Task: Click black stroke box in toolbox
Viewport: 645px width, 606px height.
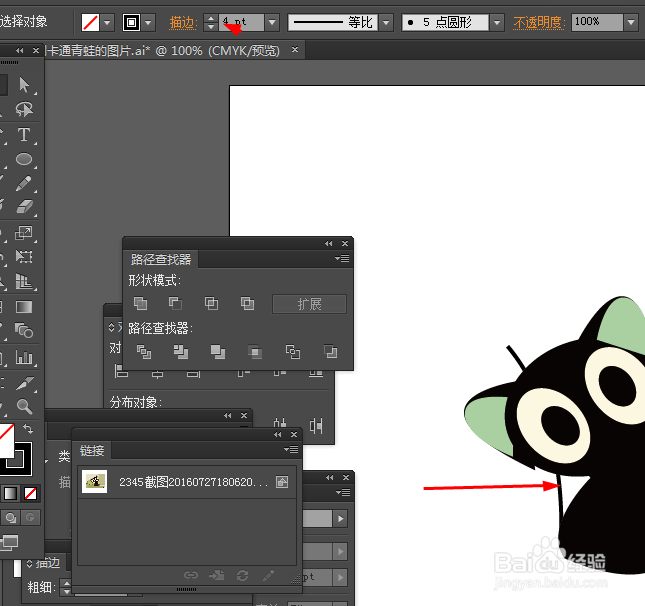Action: click(20, 462)
